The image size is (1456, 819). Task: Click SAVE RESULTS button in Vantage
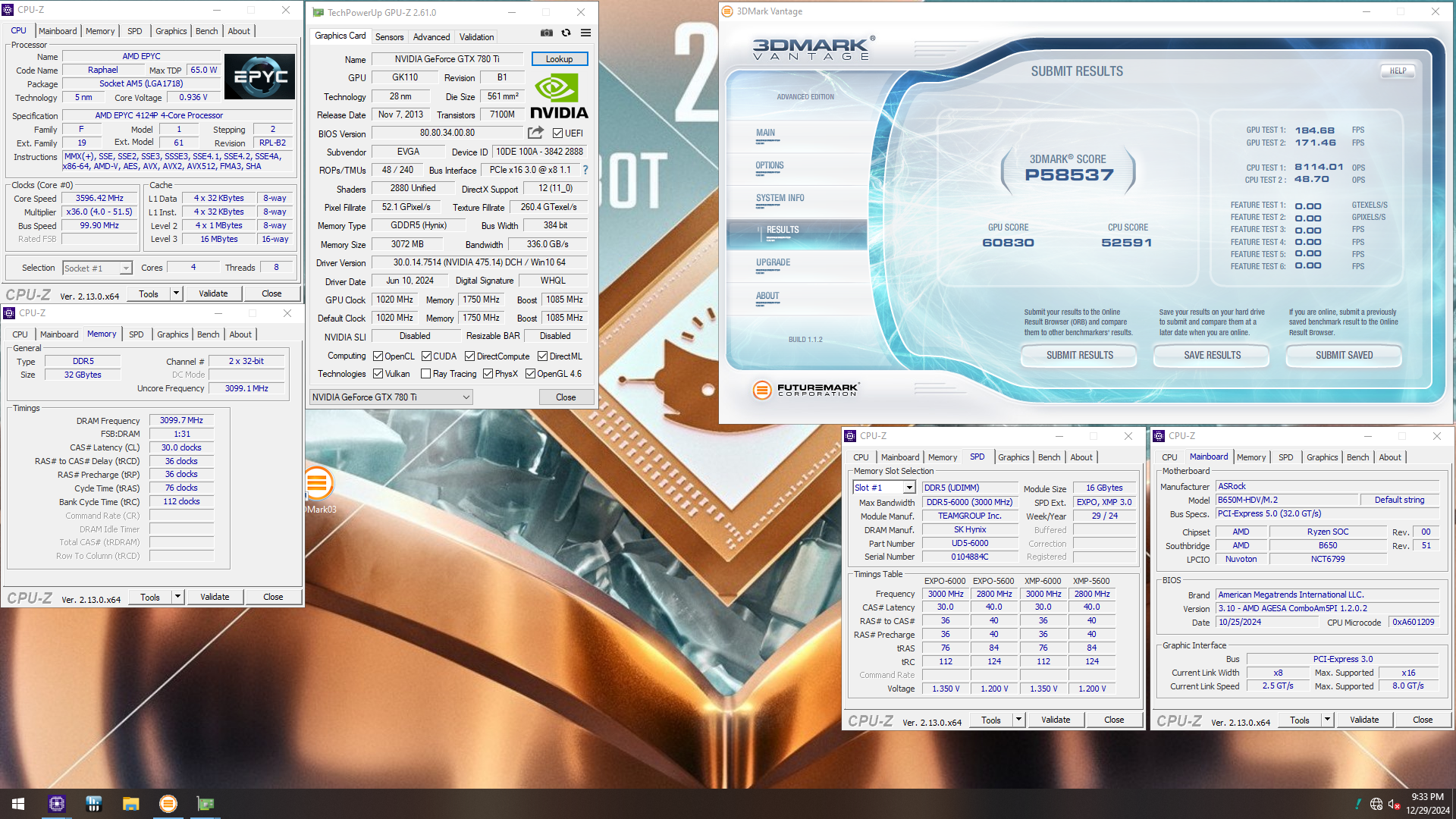point(1213,355)
